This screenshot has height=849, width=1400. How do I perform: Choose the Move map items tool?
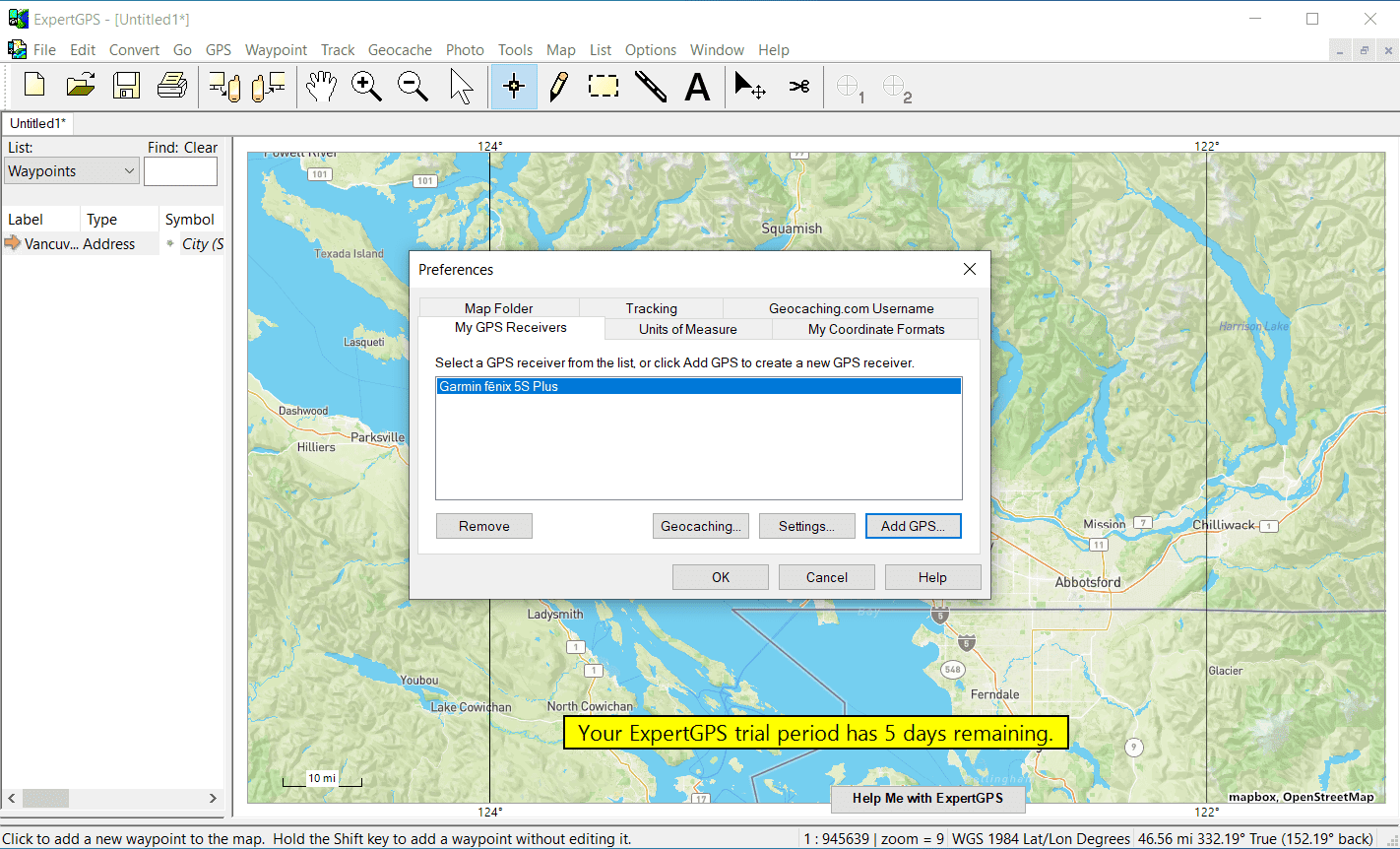[750, 87]
